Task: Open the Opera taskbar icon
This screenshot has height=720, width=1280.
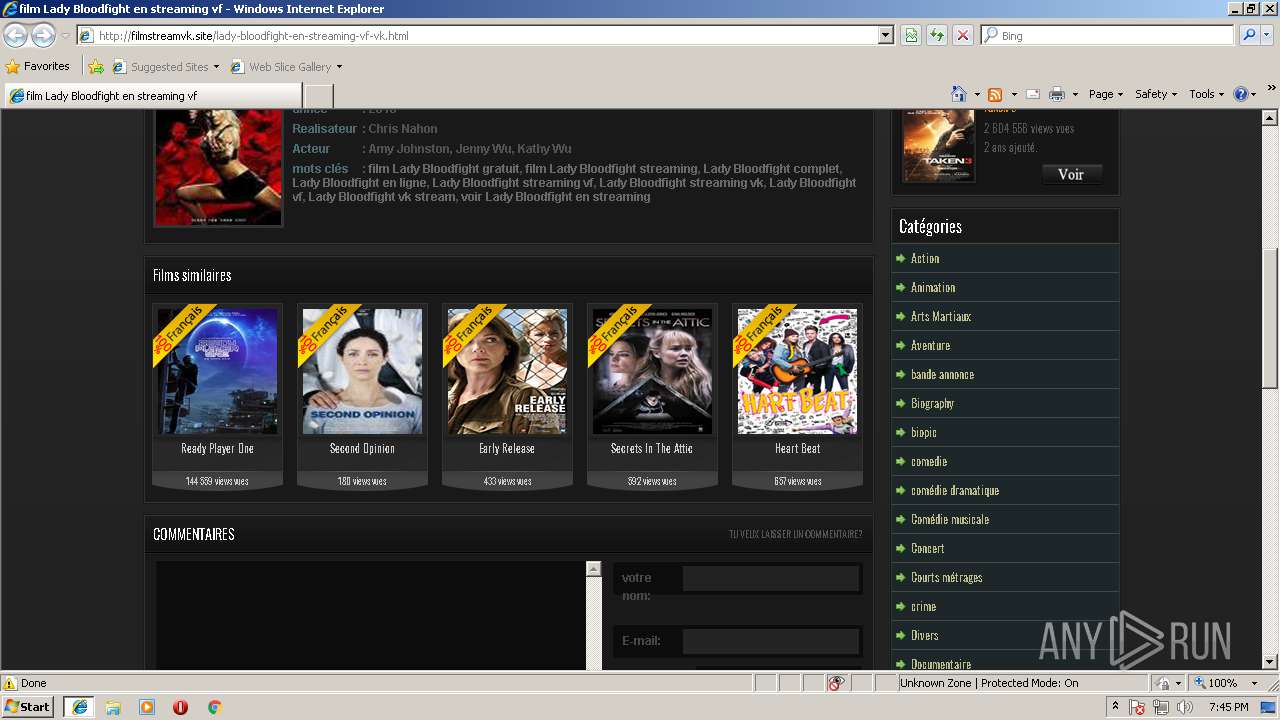Action: [180, 707]
